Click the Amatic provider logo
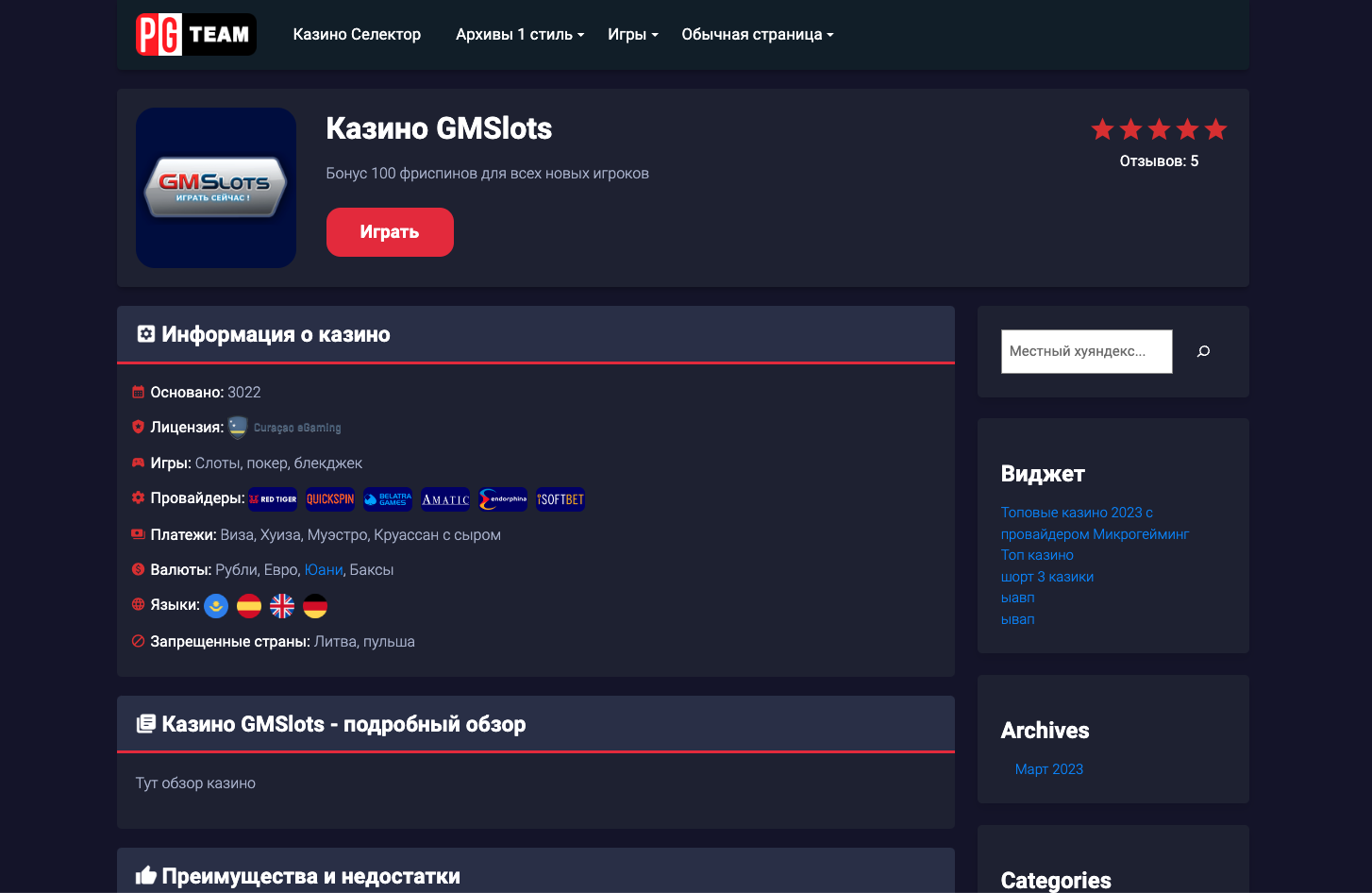This screenshot has width=1372, height=893. 445,499
